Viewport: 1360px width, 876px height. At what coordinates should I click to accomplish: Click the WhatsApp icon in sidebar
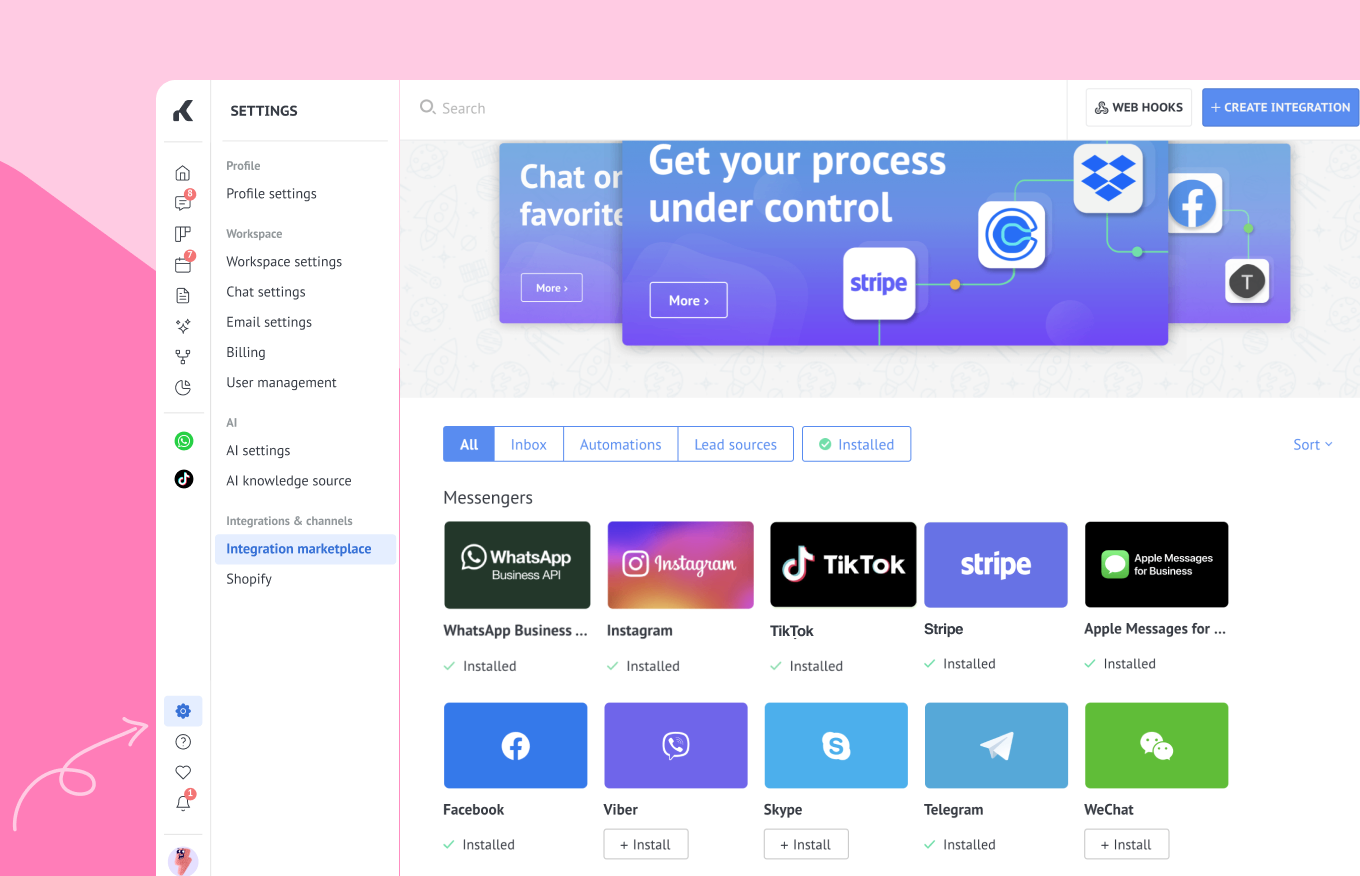click(183, 441)
